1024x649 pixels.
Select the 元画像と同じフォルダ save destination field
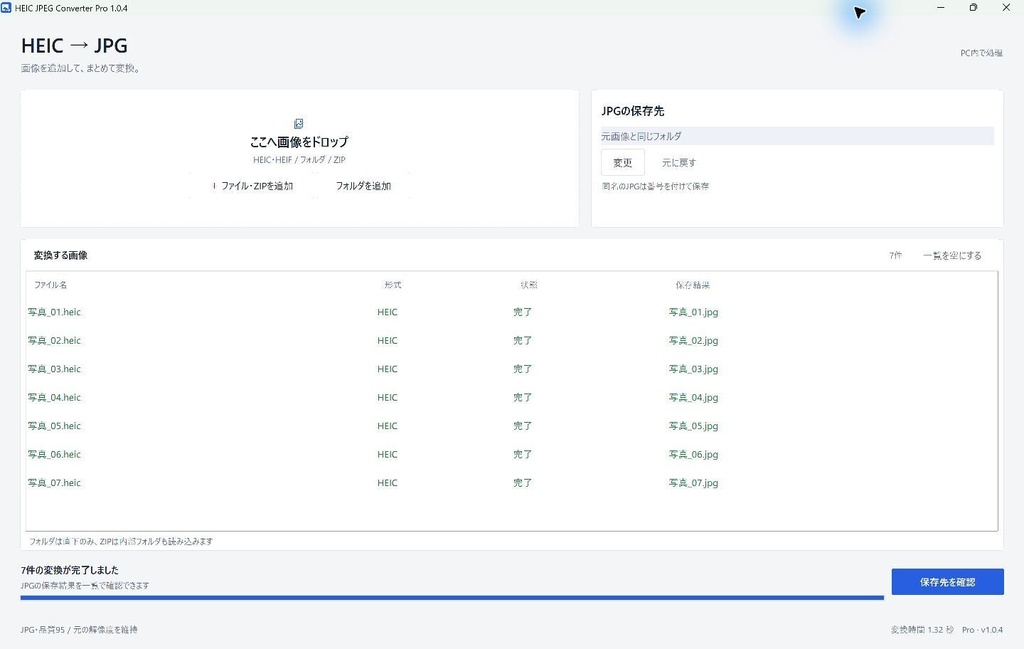(x=797, y=136)
